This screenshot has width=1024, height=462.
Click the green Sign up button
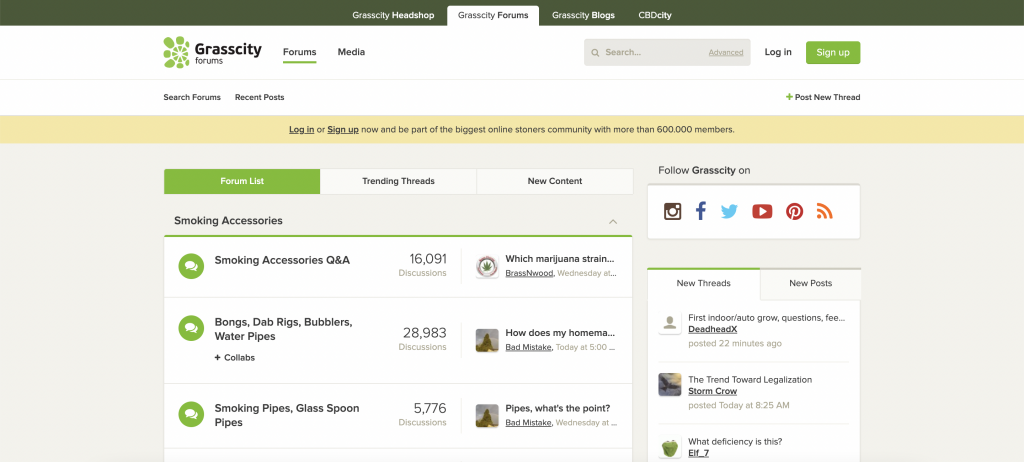pos(833,52)
